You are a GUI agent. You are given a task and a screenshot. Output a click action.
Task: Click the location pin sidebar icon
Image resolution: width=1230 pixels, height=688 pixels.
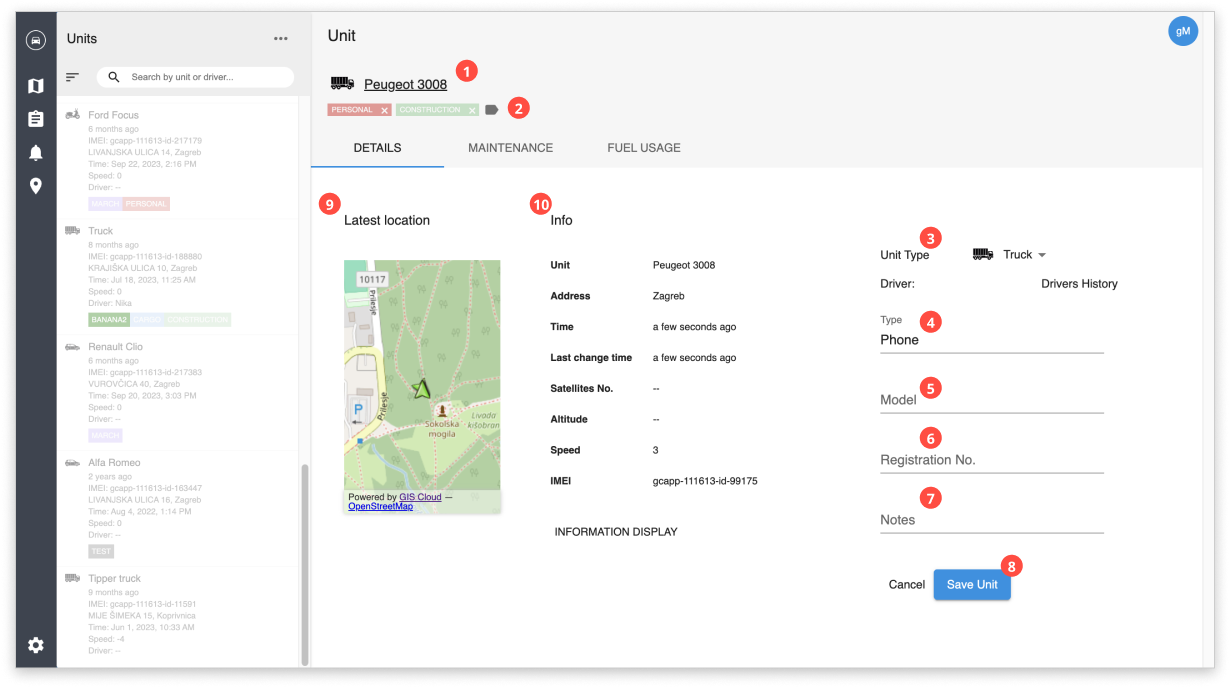pyautogui.click(x=36, y=184)
